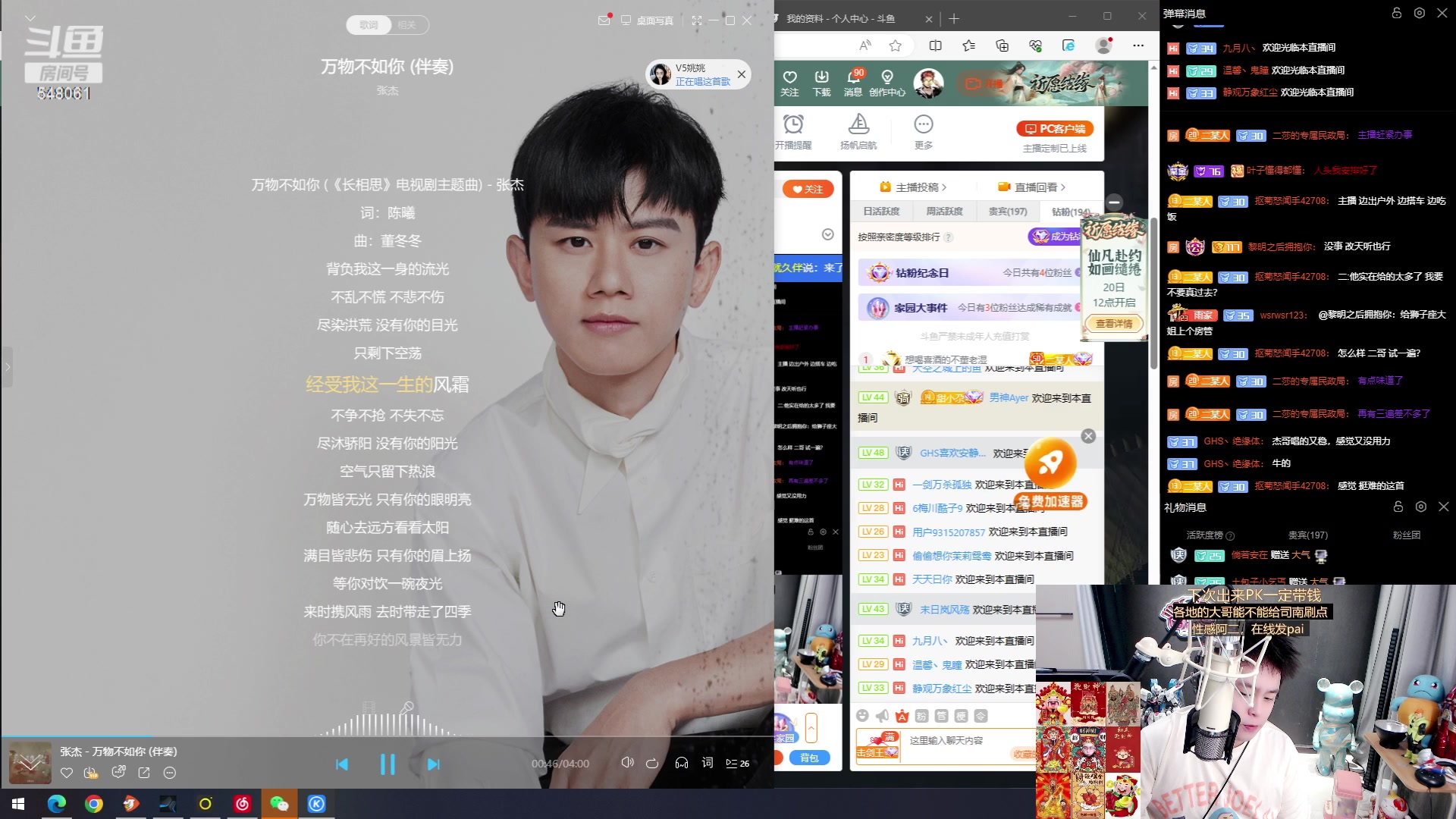Open the browser favorites list

click(968, 45)
